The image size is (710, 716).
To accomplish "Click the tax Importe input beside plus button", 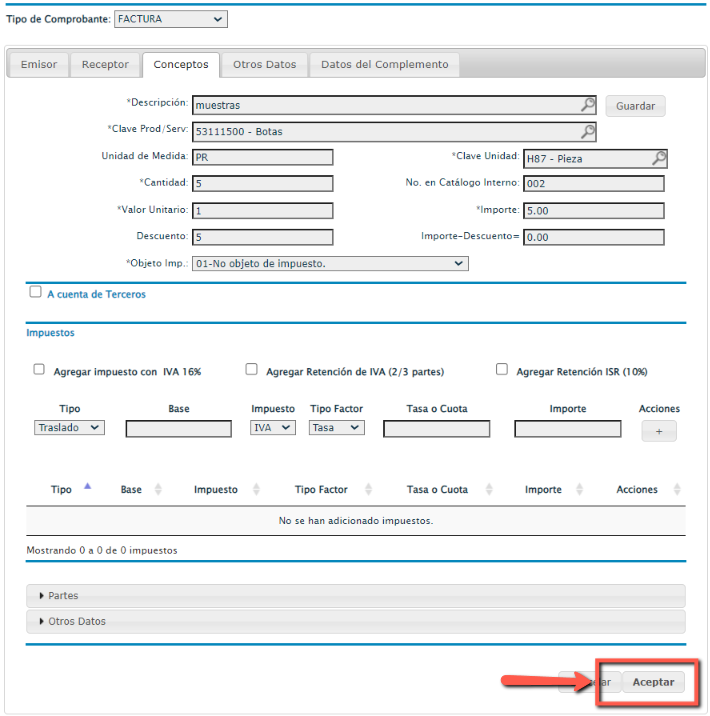I will pyautogui.click(x=568, y=429).
